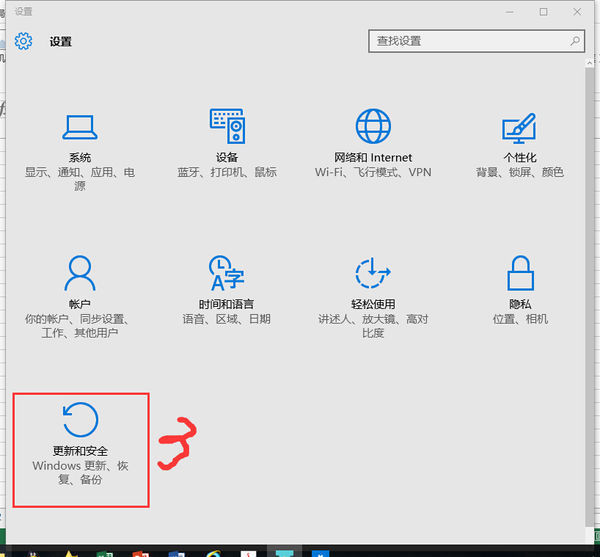The image size is (600, 557).
Task: Open the 帐户 (Accounts) settings tile
Action: click(80, 297)
